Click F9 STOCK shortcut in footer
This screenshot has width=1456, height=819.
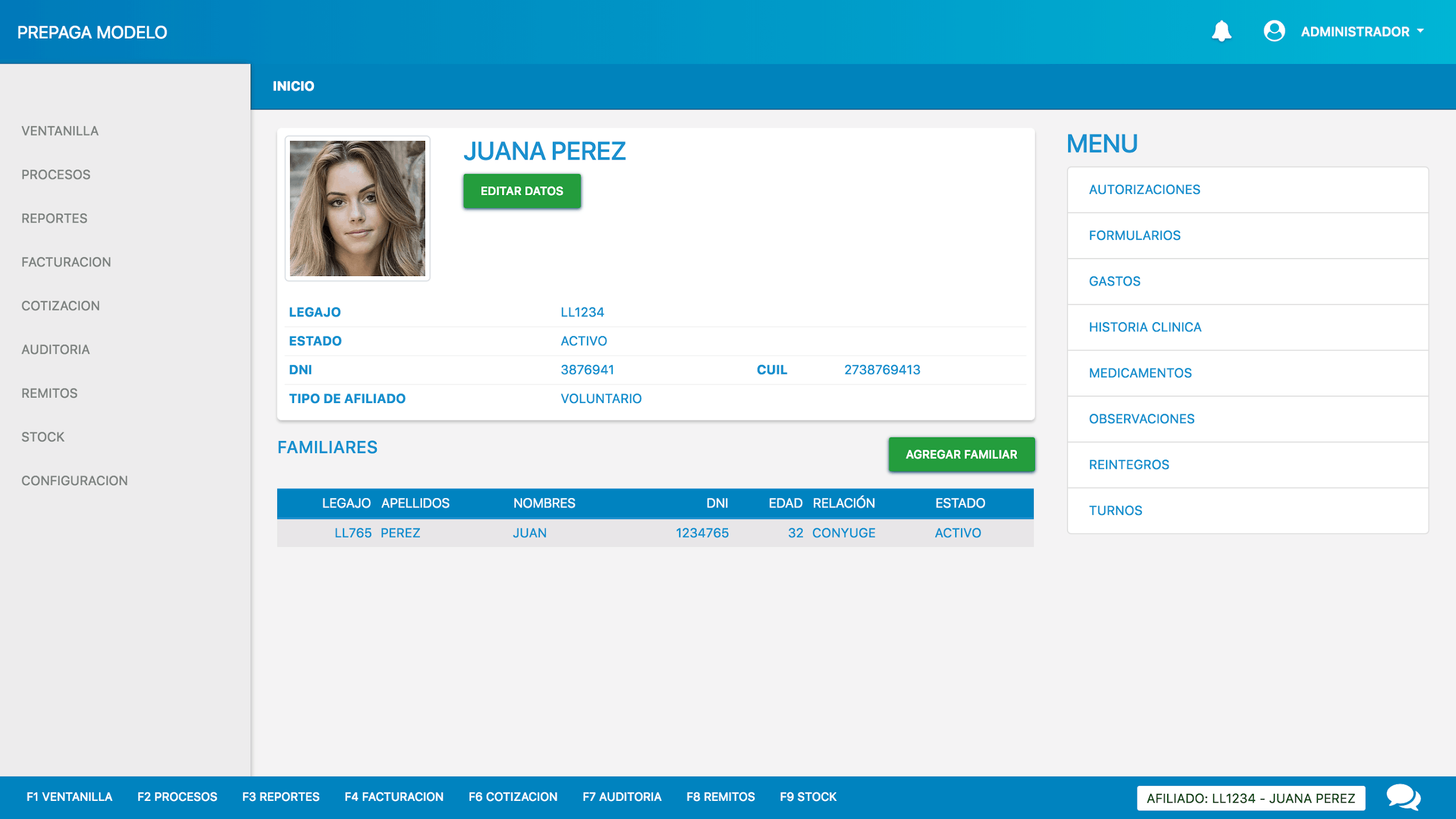tap(808, 797)
